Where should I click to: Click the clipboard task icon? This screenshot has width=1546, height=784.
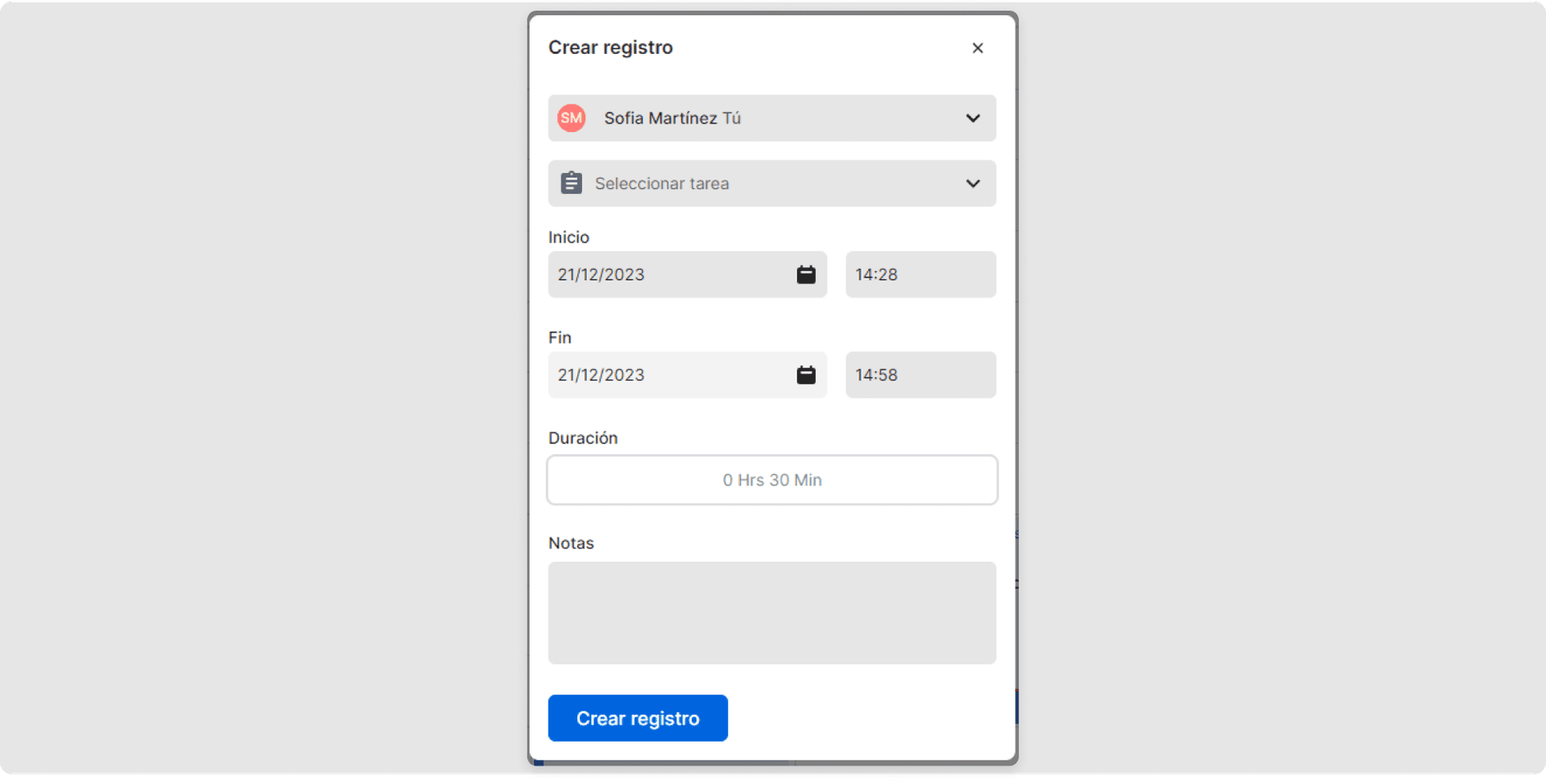(572, 184)
